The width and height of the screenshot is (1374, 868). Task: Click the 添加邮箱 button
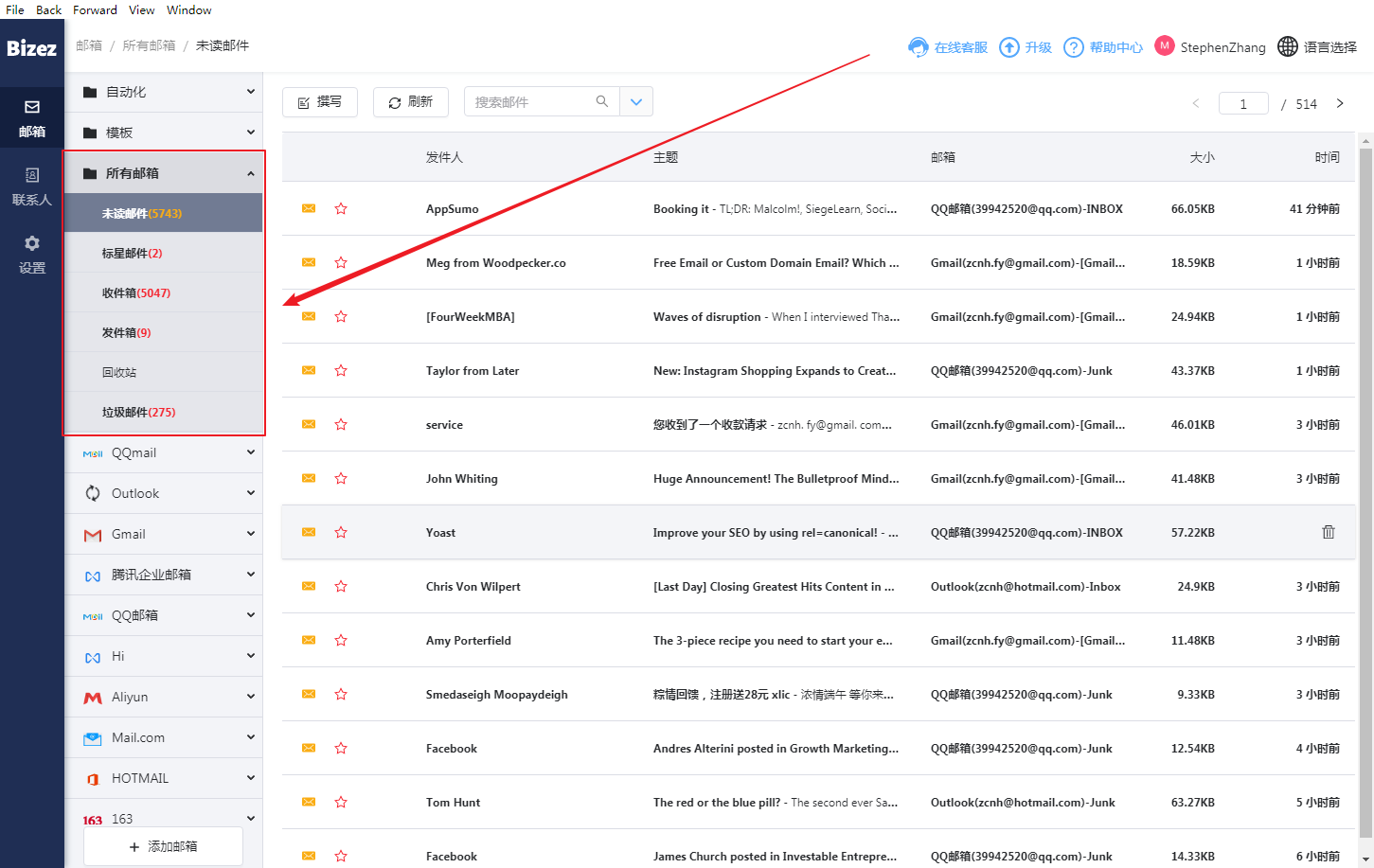click(x=164, y=846)
